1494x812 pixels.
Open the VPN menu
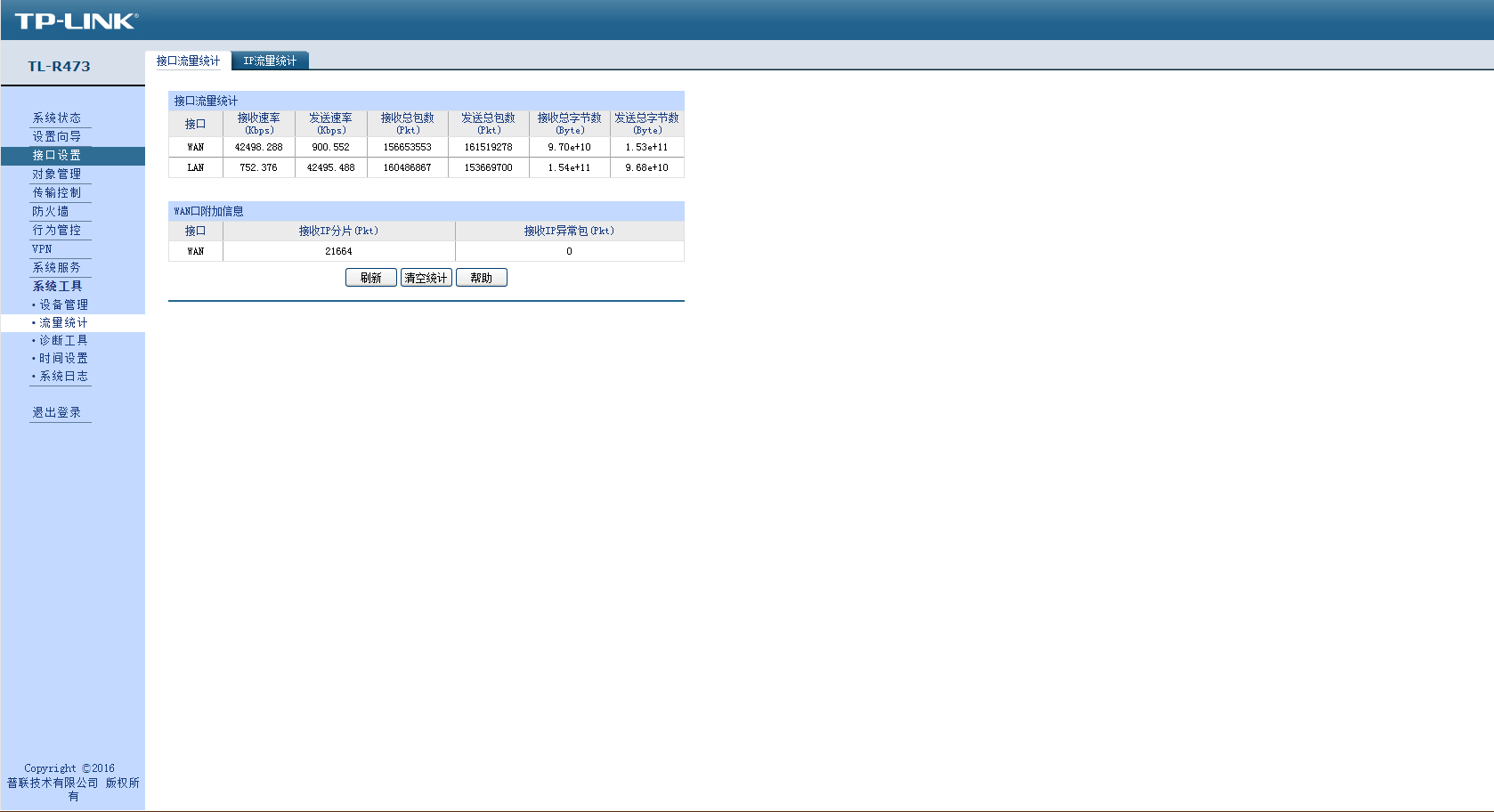pyautogui.click(x=42, y=248)
